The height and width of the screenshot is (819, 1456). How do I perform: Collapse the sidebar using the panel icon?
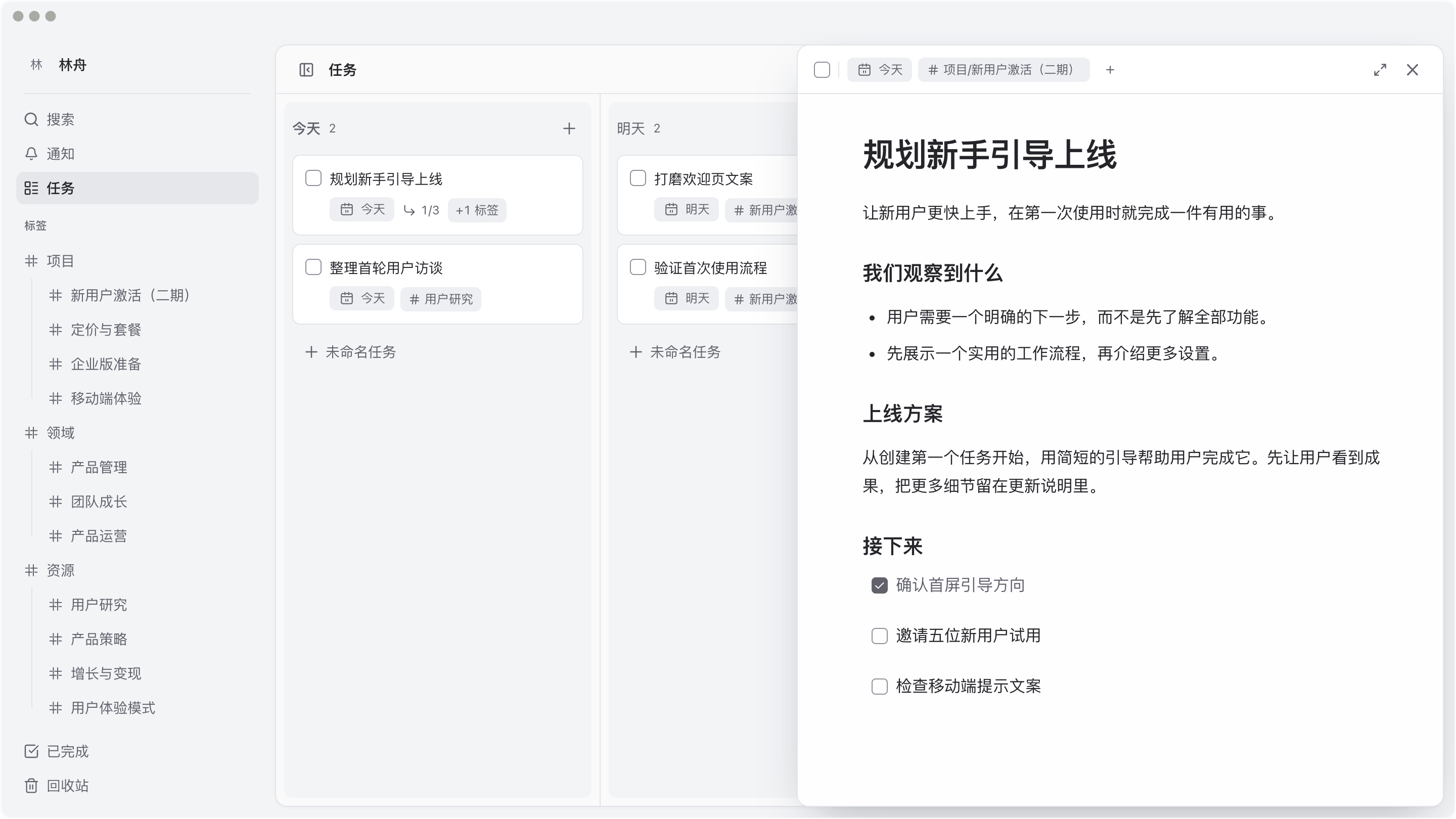306,70
